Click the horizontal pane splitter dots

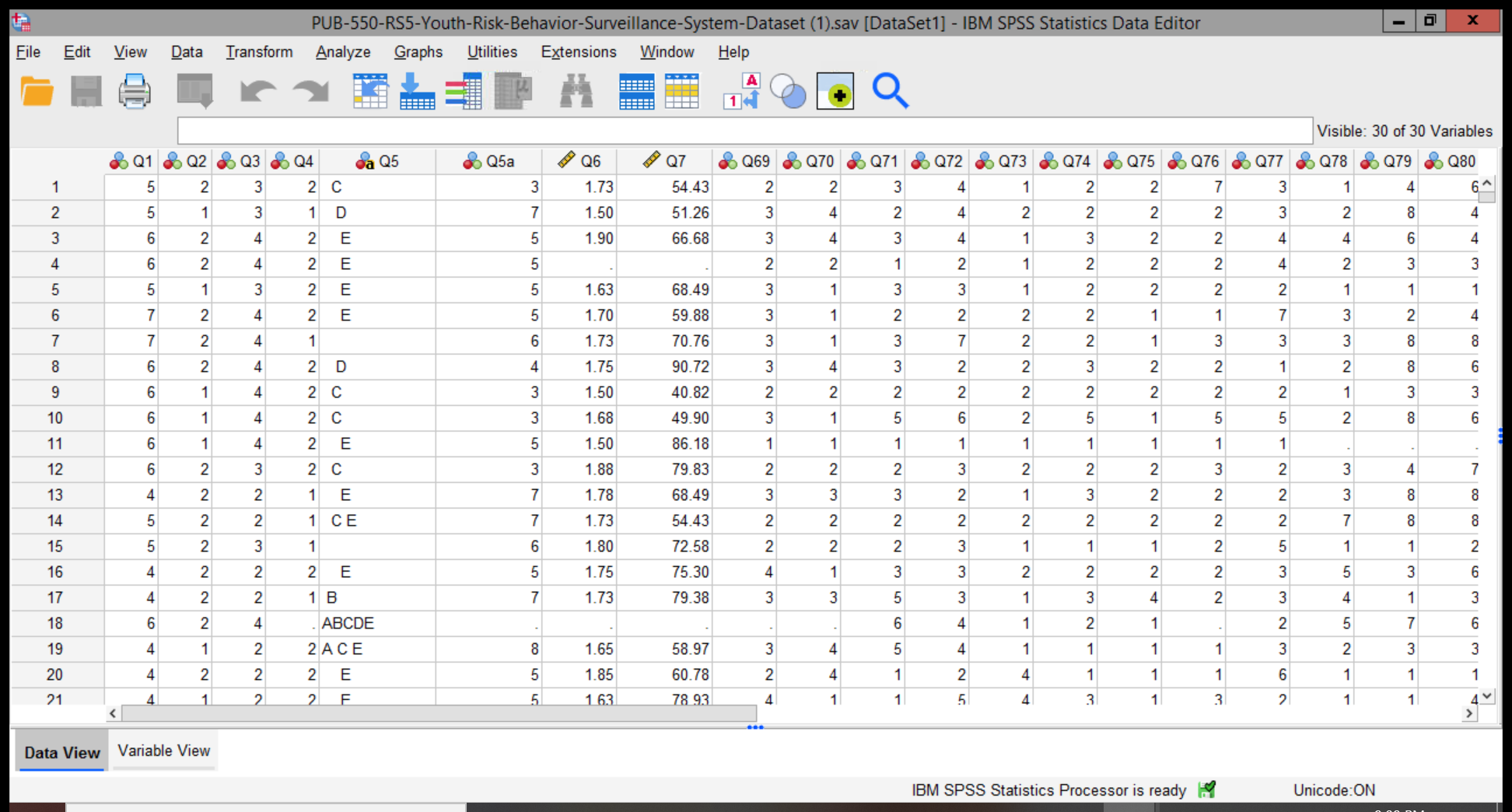pos(755,727)
